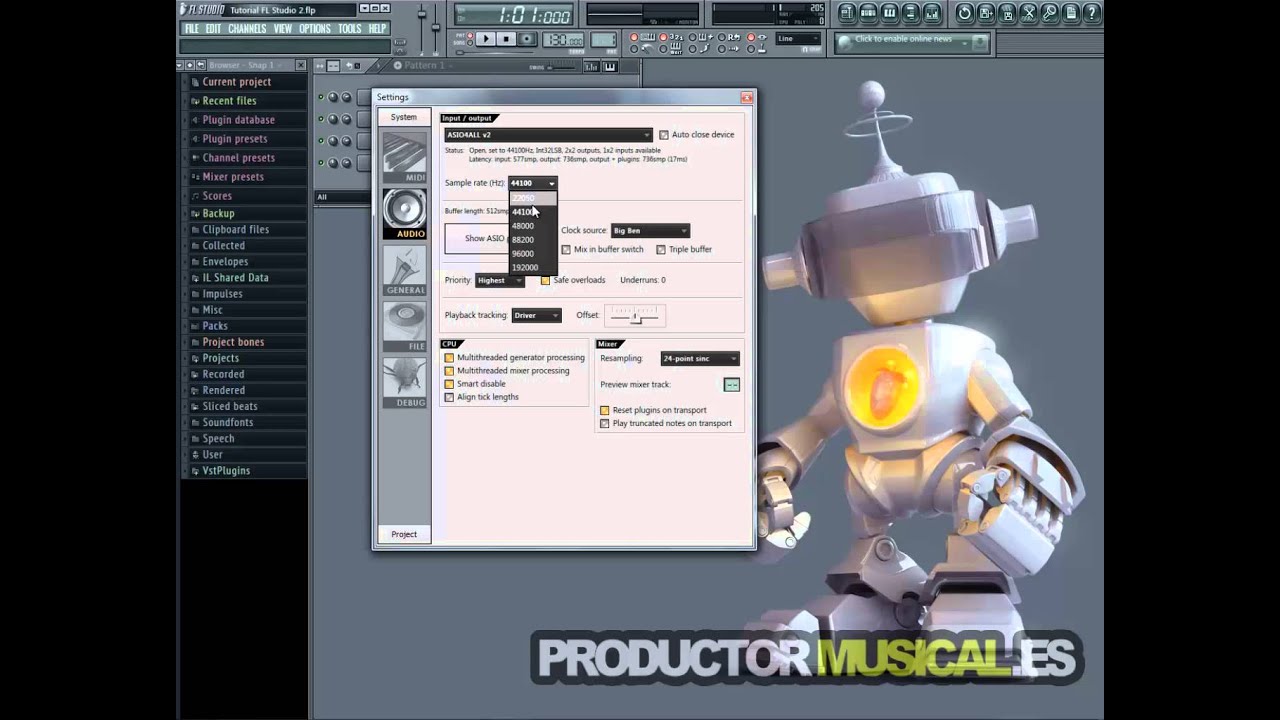Screen dimensions: 1280x720
Task: Toggle Smart disable option
Action: (x=449, y=384)
